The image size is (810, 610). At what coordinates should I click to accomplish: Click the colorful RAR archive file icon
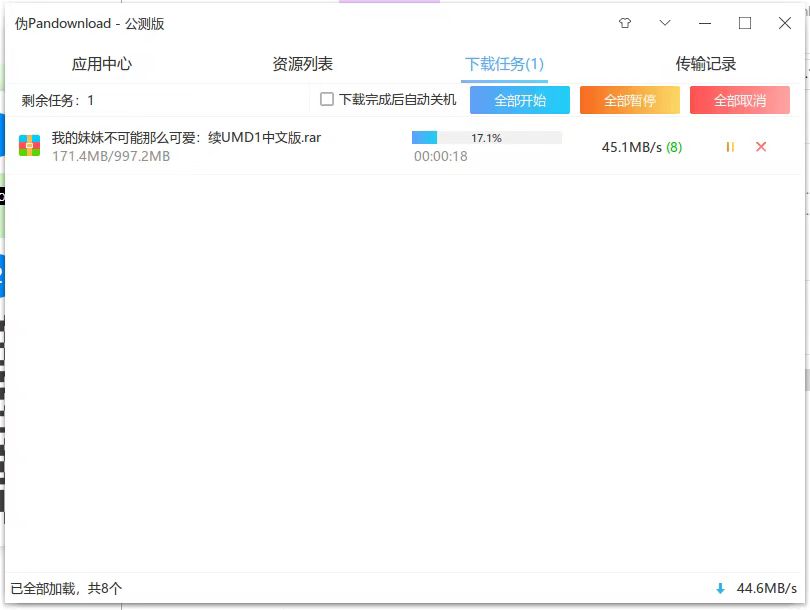[30, 146]
